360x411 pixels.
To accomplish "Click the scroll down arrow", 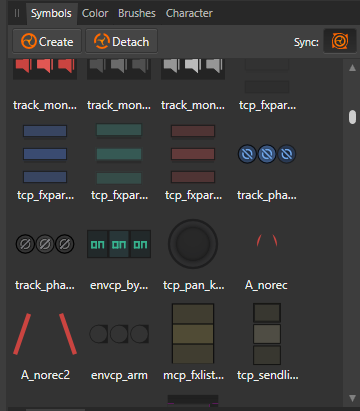I will (352, 398).
